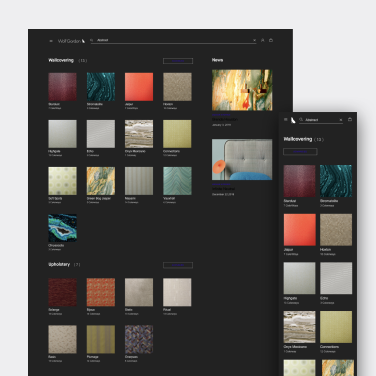This screenshot has height=376, width=376.
Task: Open the shopping bag icon in mobile header
Action: point(350,119)
